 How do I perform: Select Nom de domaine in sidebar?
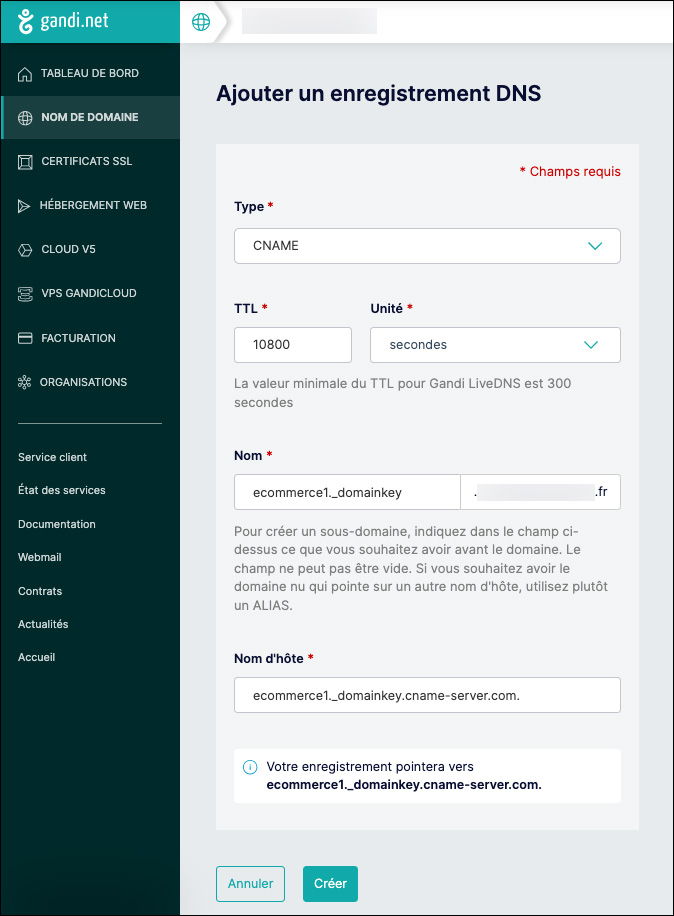coord(90,117)
